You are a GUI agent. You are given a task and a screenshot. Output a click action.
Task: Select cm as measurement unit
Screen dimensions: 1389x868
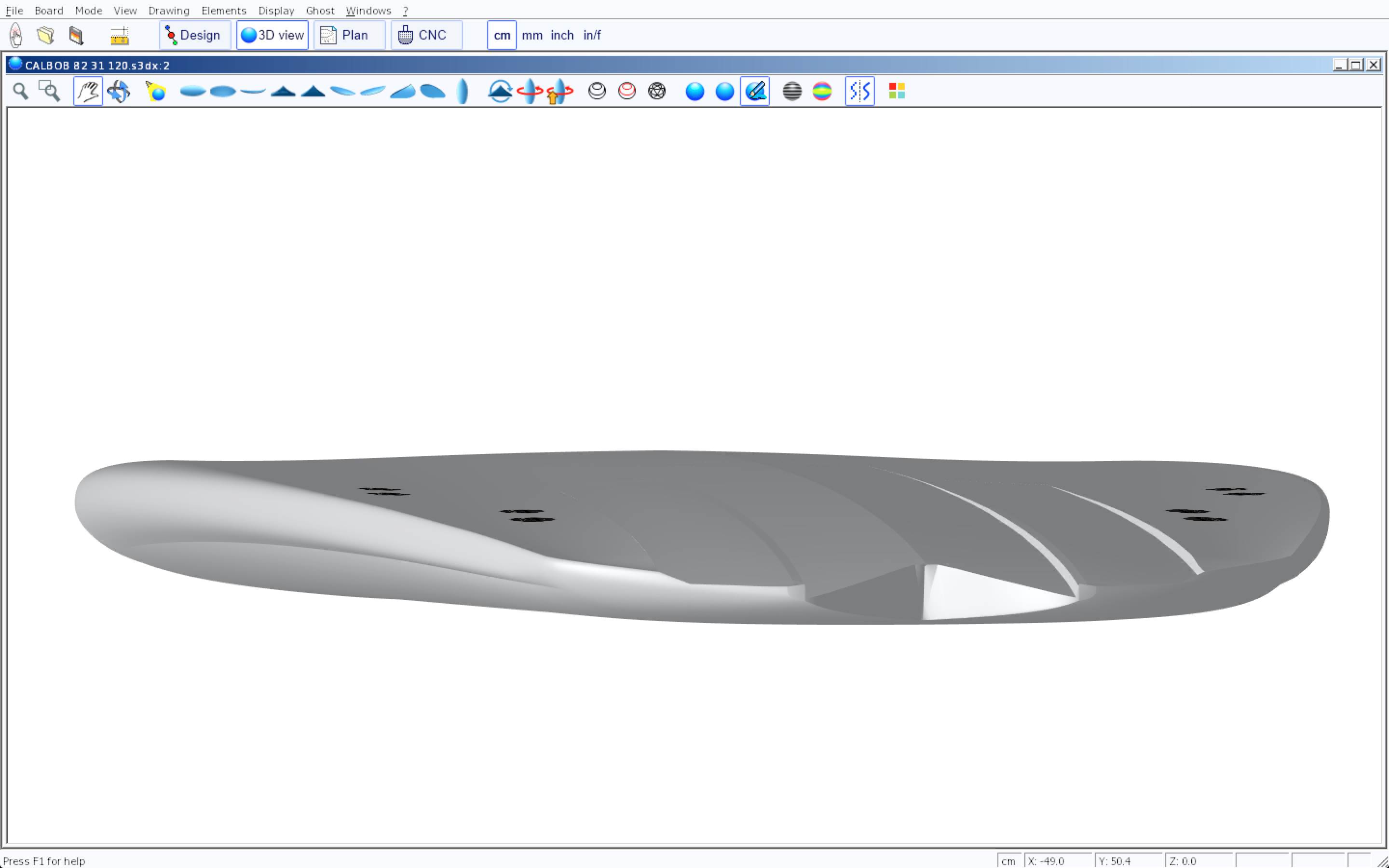tap(502, 36)
